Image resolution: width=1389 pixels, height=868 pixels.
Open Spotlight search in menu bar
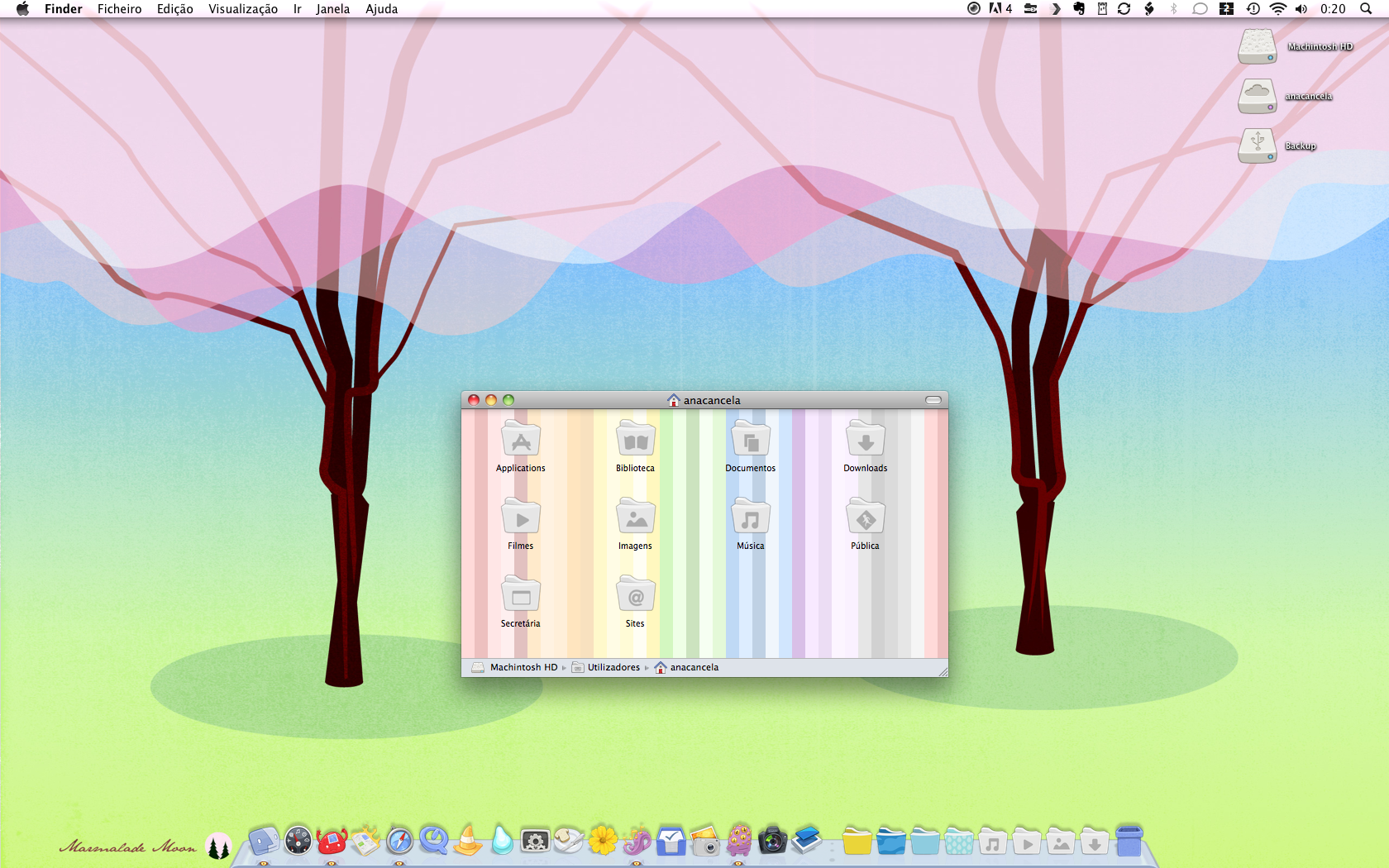coord(1366,9)
